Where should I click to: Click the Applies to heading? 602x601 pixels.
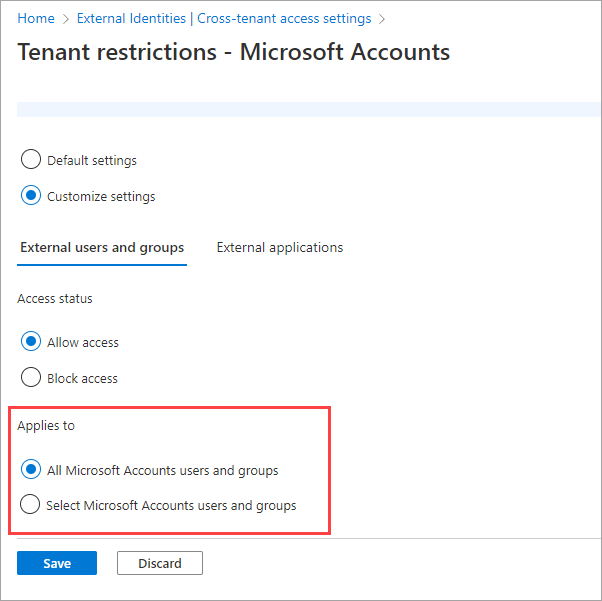(x=46, y=425)
